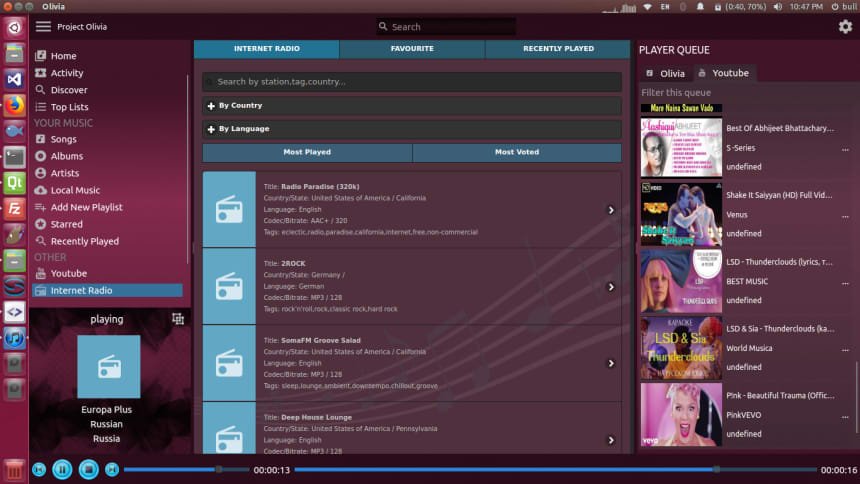Adjust the volume slider
Image resolution: width=860 pixels, height=484 pixels.
[x=186, y=470]
